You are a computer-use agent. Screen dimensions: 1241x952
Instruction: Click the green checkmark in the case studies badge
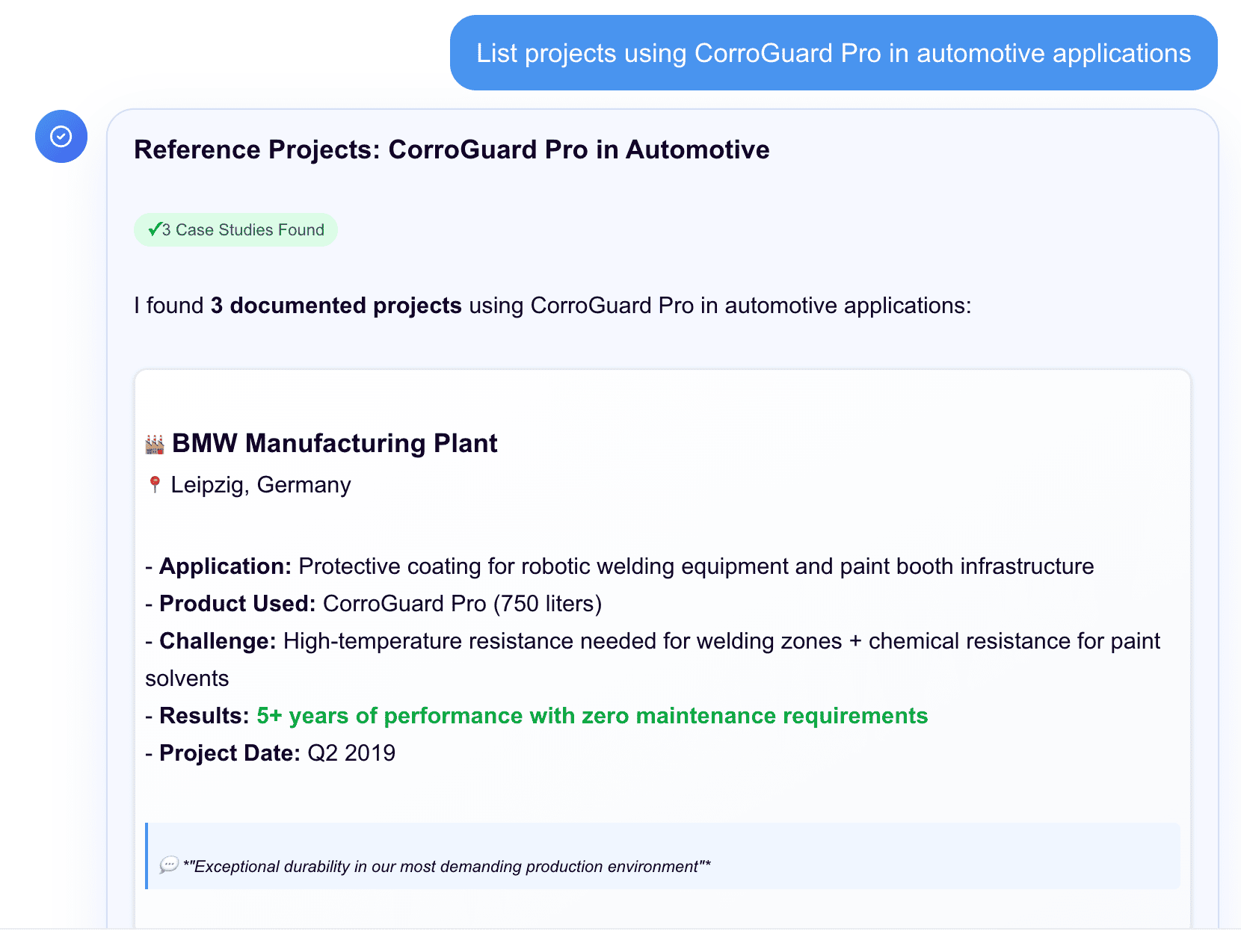(x=155, y=229)
